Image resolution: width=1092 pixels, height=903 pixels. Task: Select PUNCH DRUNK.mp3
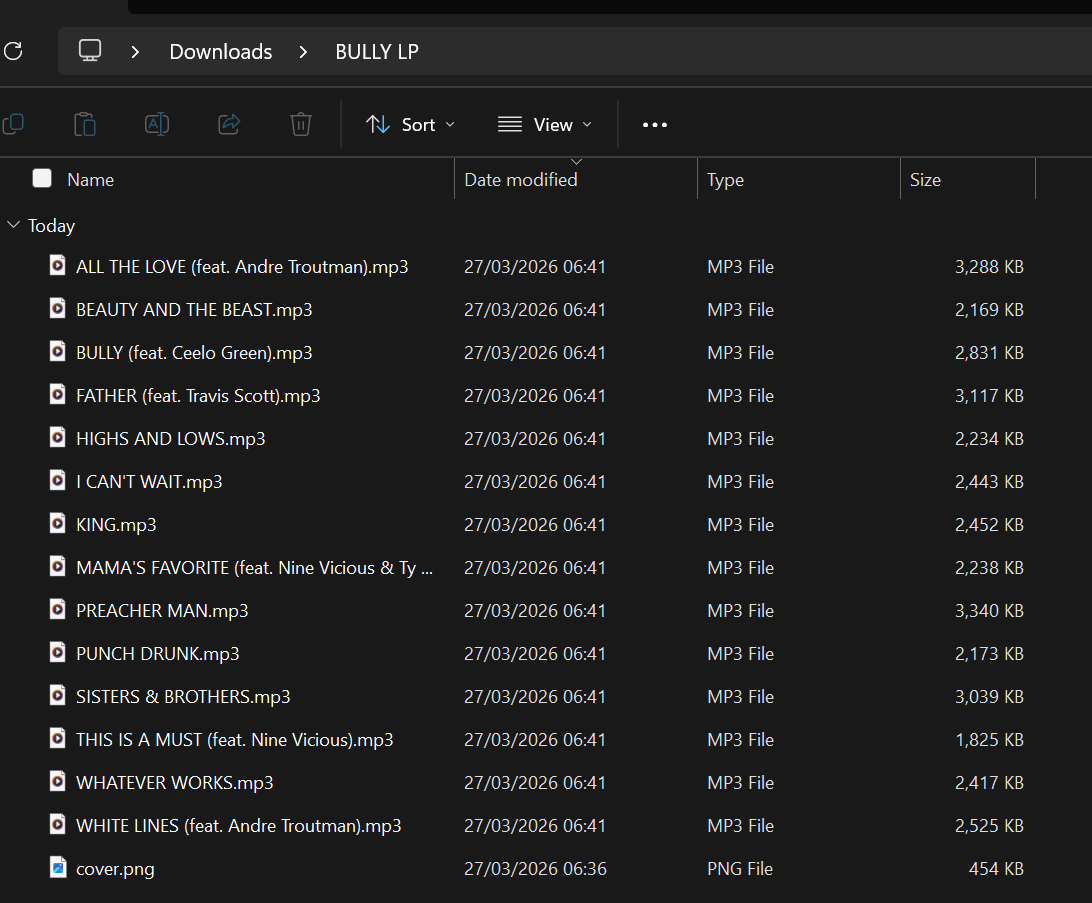157,654
